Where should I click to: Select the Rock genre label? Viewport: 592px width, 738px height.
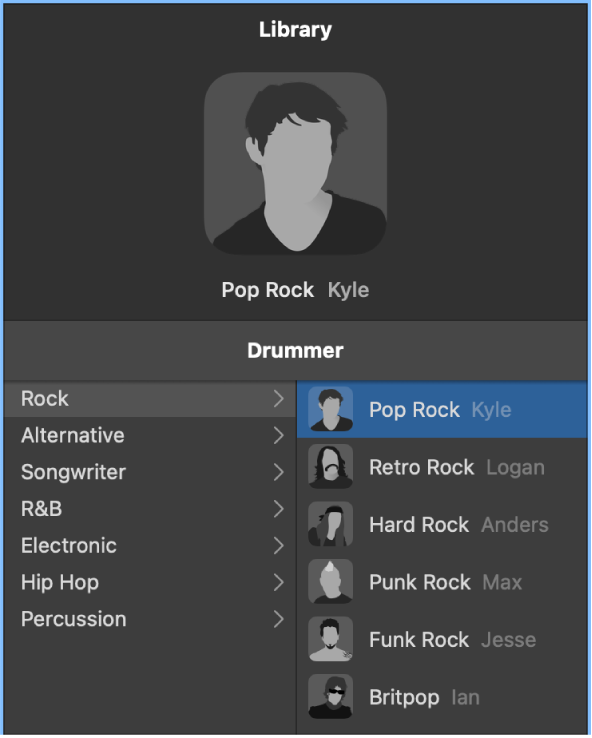(45, 399)
